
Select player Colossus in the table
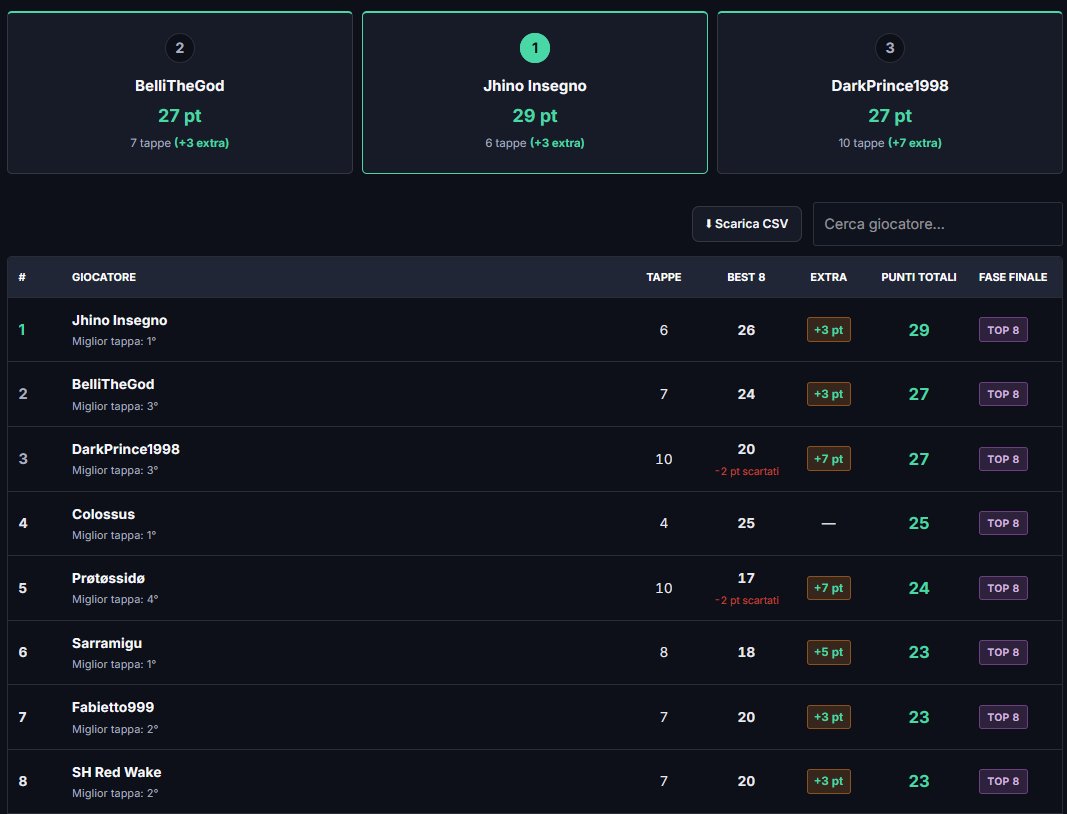[103, 515]
